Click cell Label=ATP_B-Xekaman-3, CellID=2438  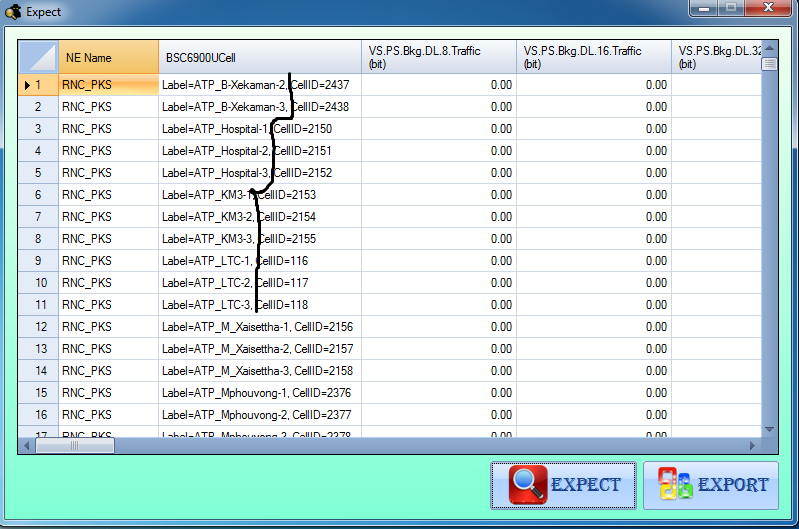tap(260, 107)
